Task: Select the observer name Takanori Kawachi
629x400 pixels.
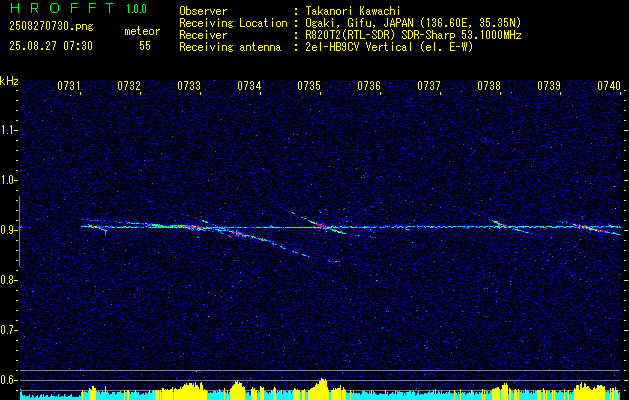Action: [352, 11]
